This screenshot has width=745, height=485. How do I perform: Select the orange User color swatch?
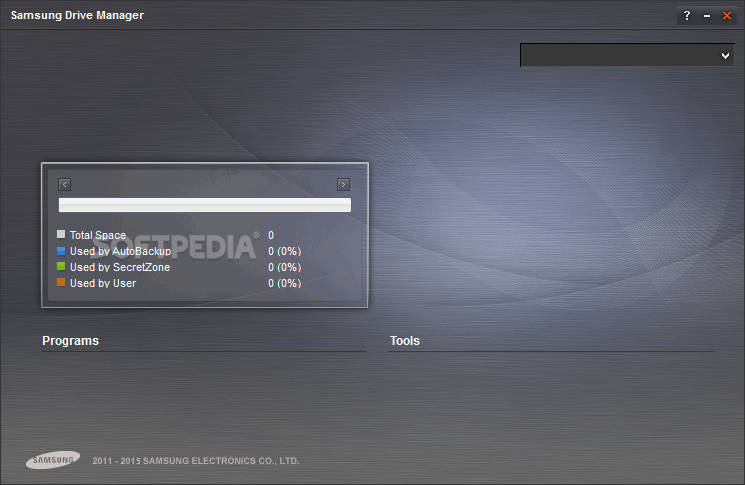point(61,283)
